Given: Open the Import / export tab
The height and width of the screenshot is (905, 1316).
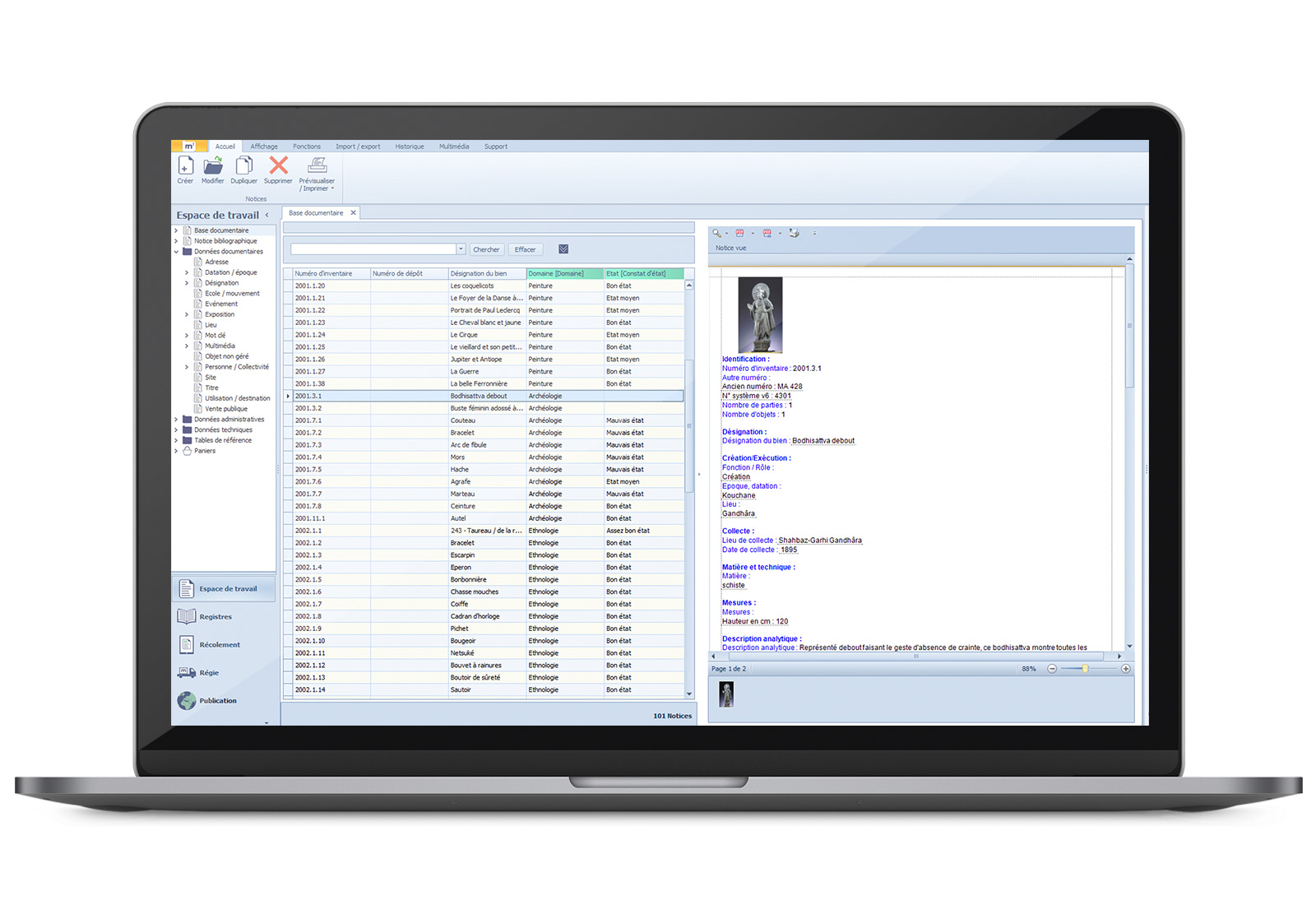Looking at the screenshot, I should (358, 146).
